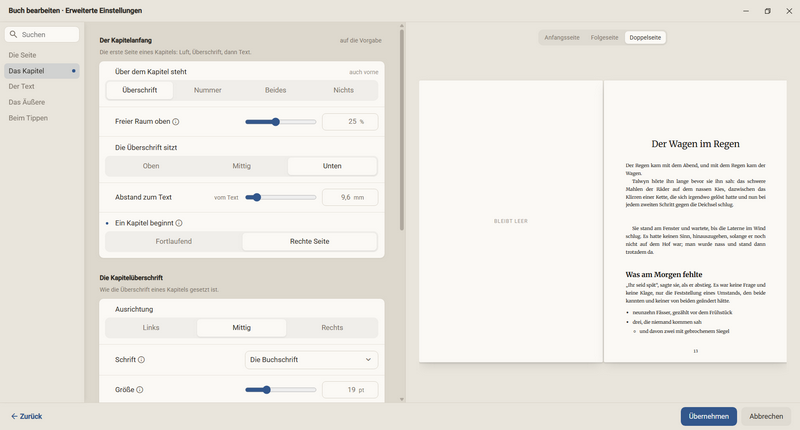Screen dimensions: 800x430
Task: Open the Schrift dropdown Die Buchschrift
Action: coord(311,360)
